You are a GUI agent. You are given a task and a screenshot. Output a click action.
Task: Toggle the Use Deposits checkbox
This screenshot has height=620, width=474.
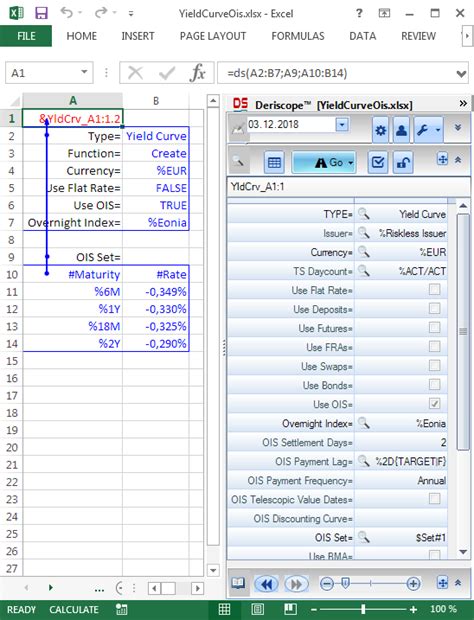pyautogui.click(x=434, y=308)
